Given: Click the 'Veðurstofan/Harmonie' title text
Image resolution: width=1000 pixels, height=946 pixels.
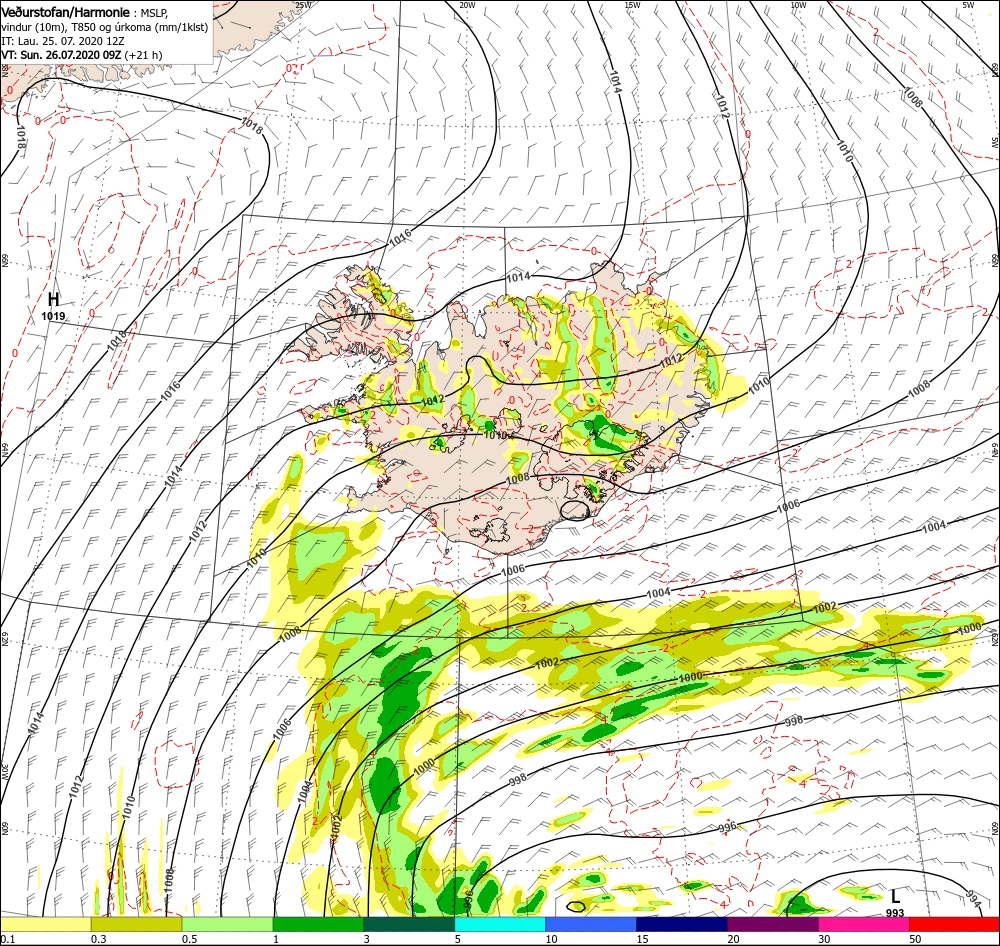Looking at the screenshot, I should [x=66, y=13].
